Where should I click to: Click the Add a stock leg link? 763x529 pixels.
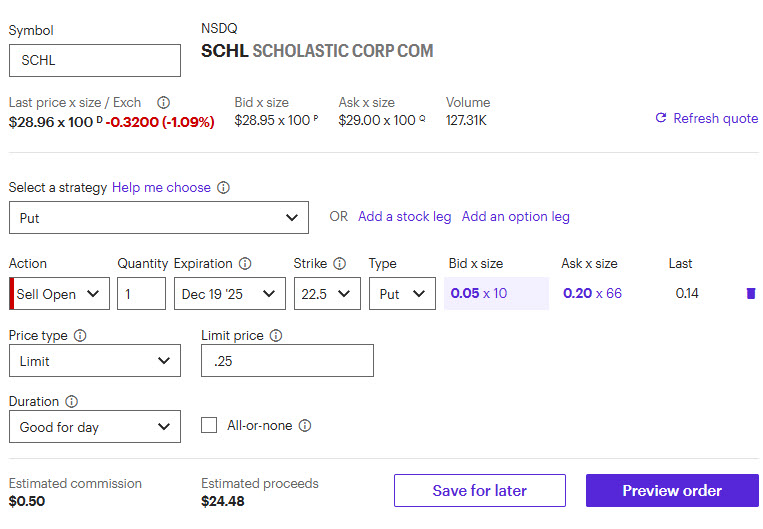point(404,216)
